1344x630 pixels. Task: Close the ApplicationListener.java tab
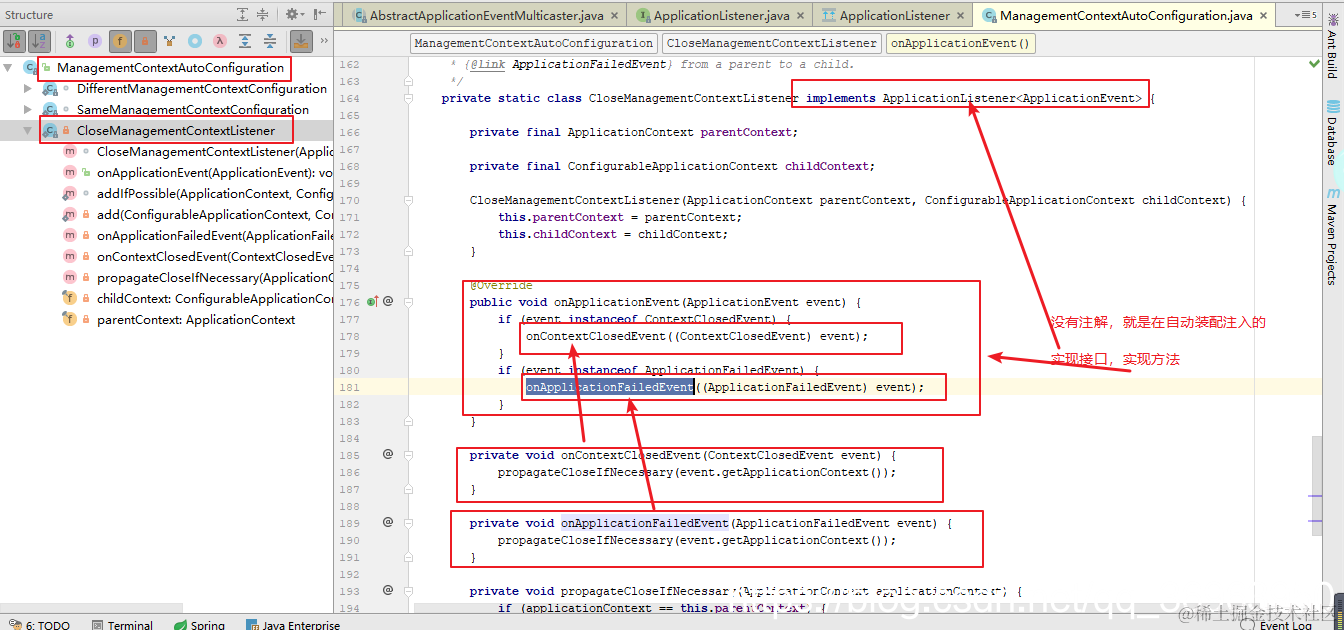(x=801, y=16)
